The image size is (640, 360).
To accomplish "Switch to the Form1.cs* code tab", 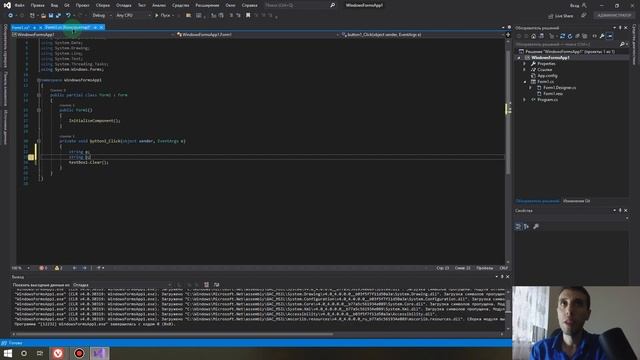I will pos(20,27).
